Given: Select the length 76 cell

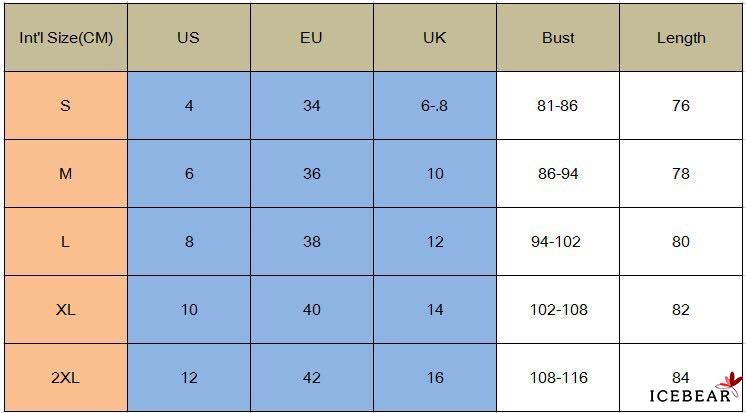Looking at the screenshot, I should pyautogui.click(x=681, y=106).
